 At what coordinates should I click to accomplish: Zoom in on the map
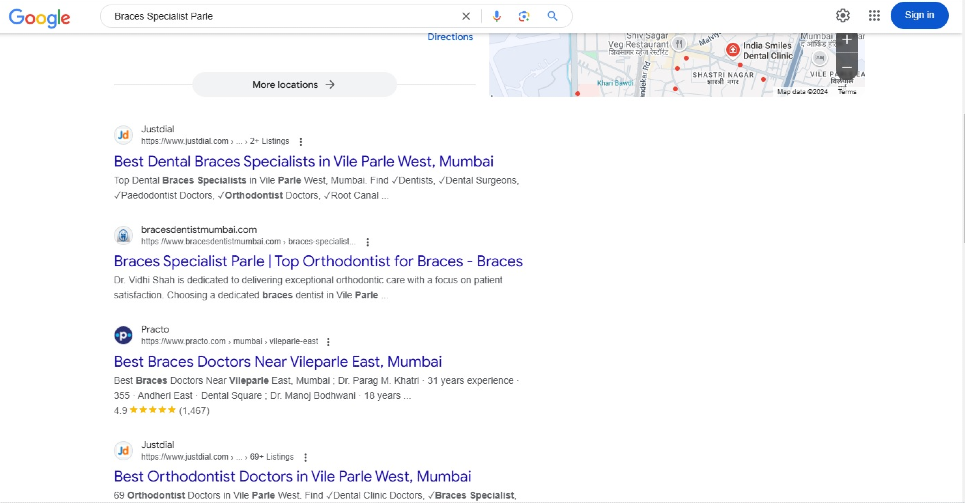(847, 41)
